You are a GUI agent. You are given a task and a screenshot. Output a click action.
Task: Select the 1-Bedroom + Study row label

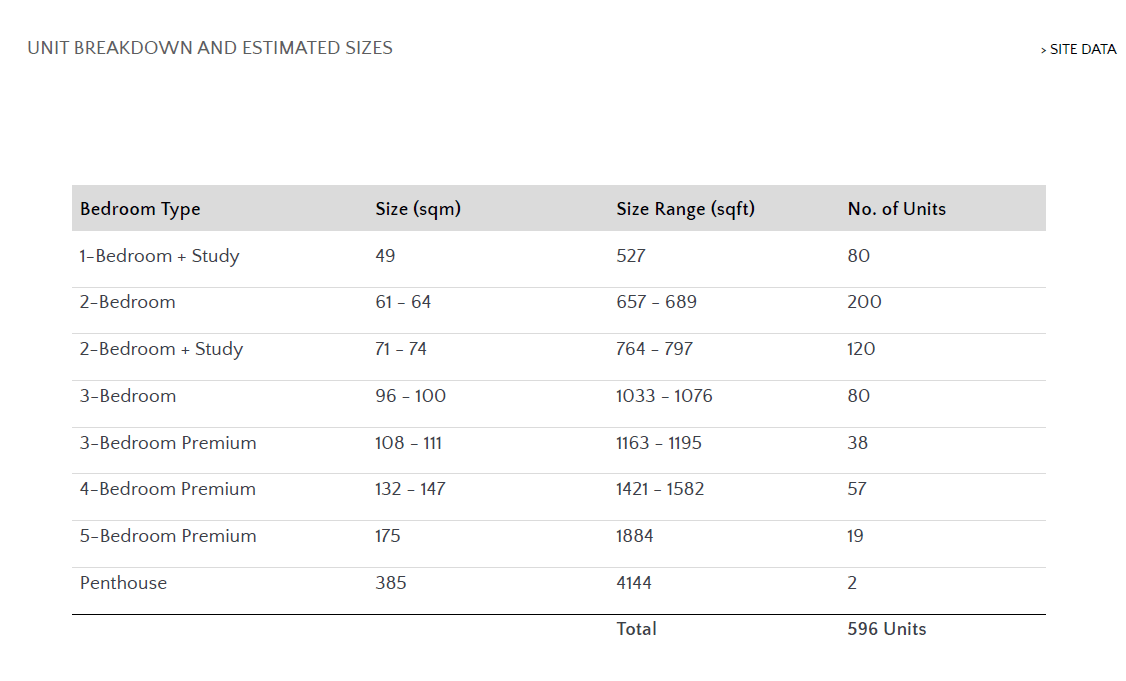159,256
